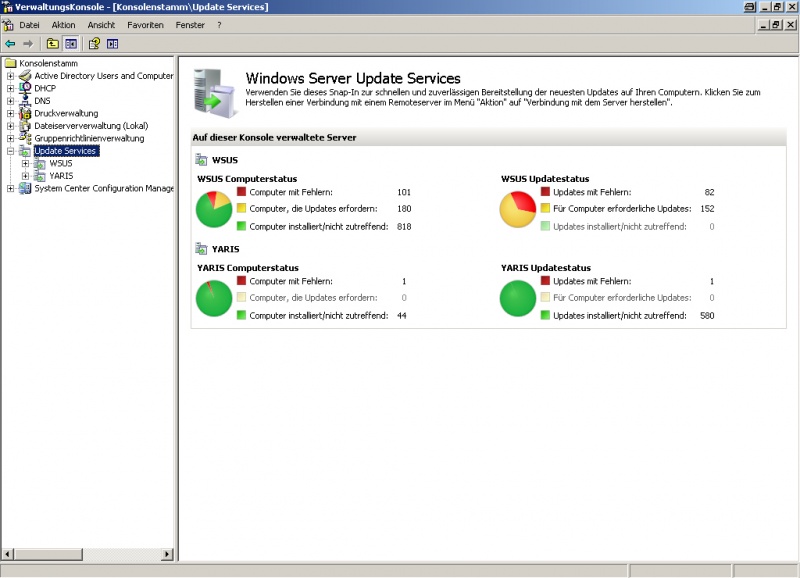
Task: Open the Favoriten menu
Action: [x=145, y=25]
